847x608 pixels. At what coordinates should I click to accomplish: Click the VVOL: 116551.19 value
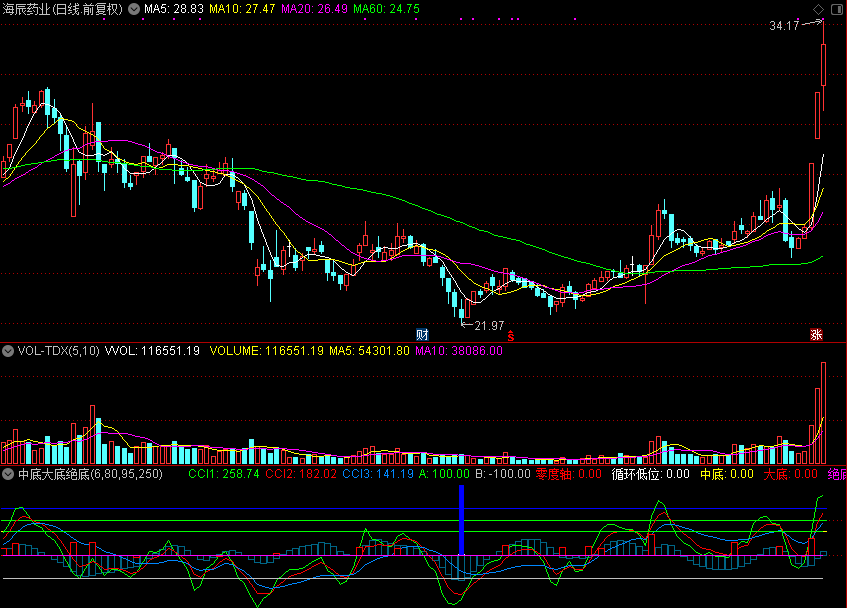coord(152,351)
